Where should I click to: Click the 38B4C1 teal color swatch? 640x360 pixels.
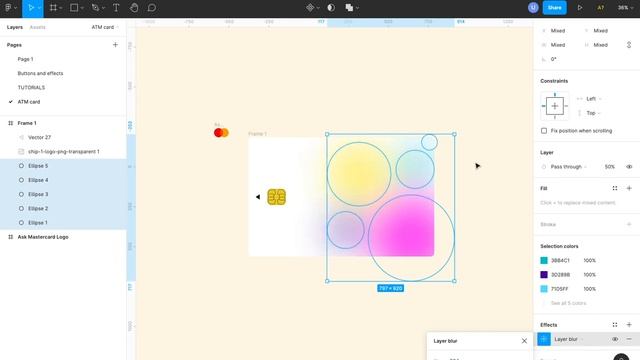544,260
